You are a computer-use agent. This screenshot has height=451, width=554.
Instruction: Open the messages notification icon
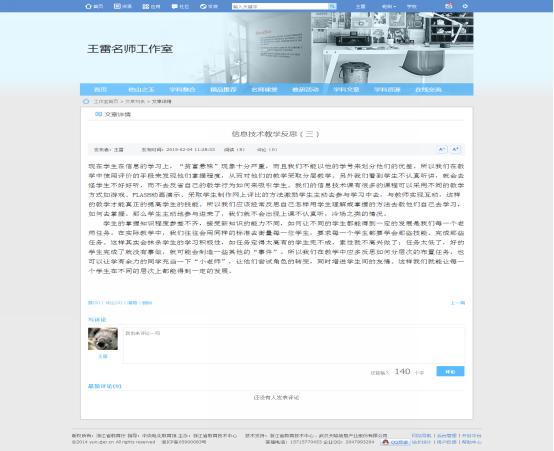pos(449,6)
